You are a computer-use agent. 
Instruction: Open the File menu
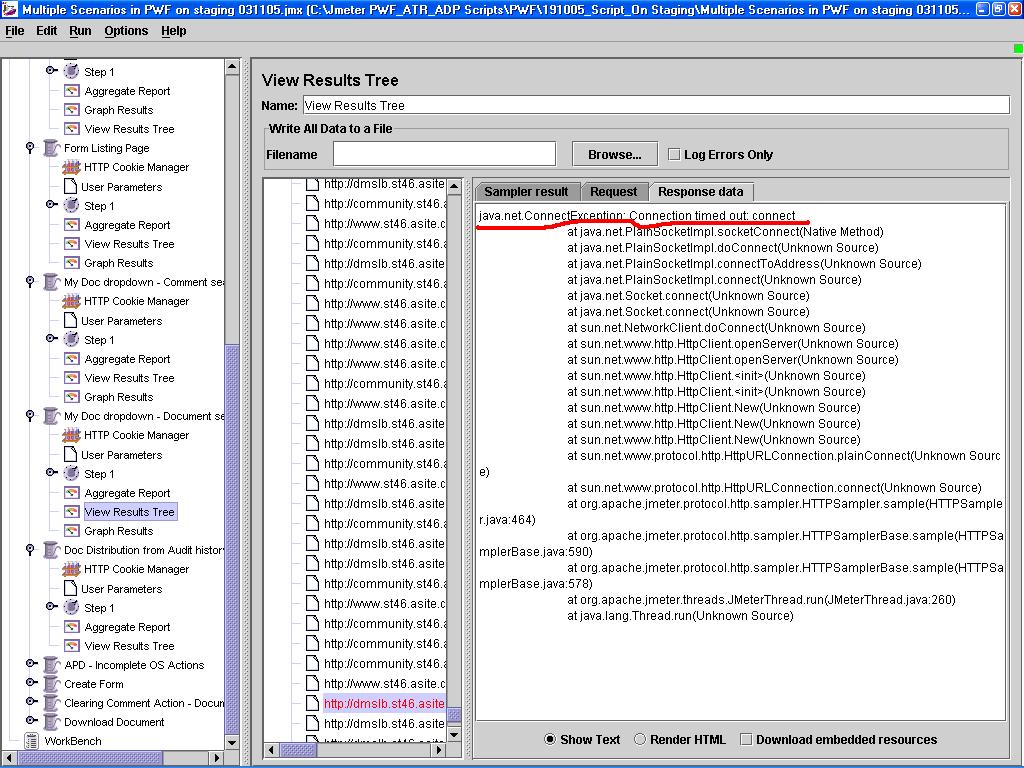pyautogui.click(x=14, y=31)
